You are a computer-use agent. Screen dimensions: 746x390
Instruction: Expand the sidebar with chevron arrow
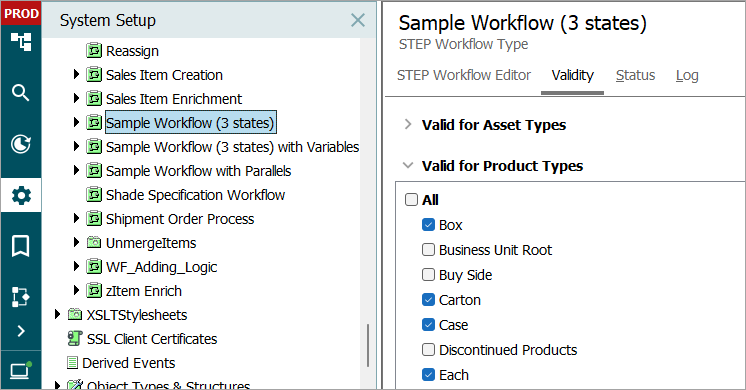tap(21, 331)
